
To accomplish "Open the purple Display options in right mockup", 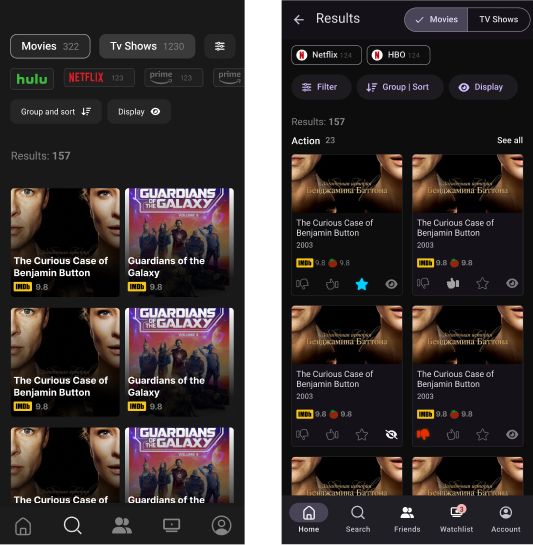I will click(x=483, y=87).
